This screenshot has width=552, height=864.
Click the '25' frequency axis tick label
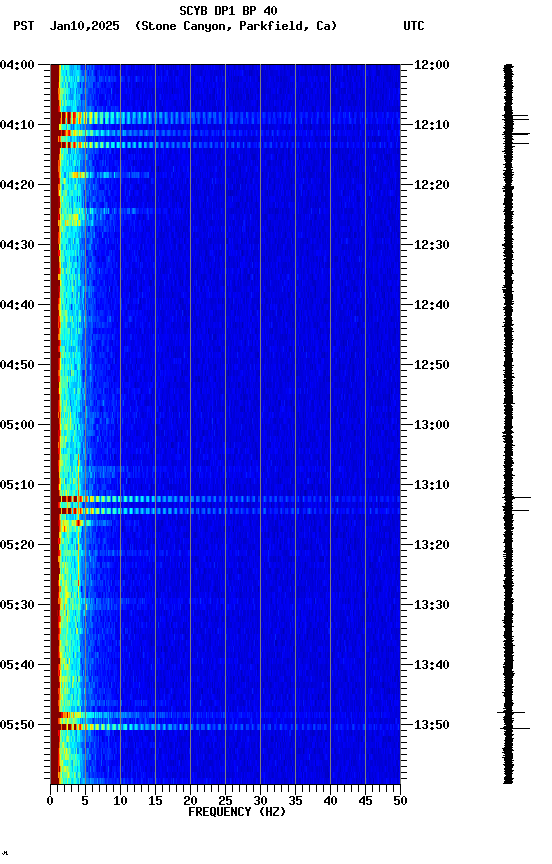coord(225,801)
